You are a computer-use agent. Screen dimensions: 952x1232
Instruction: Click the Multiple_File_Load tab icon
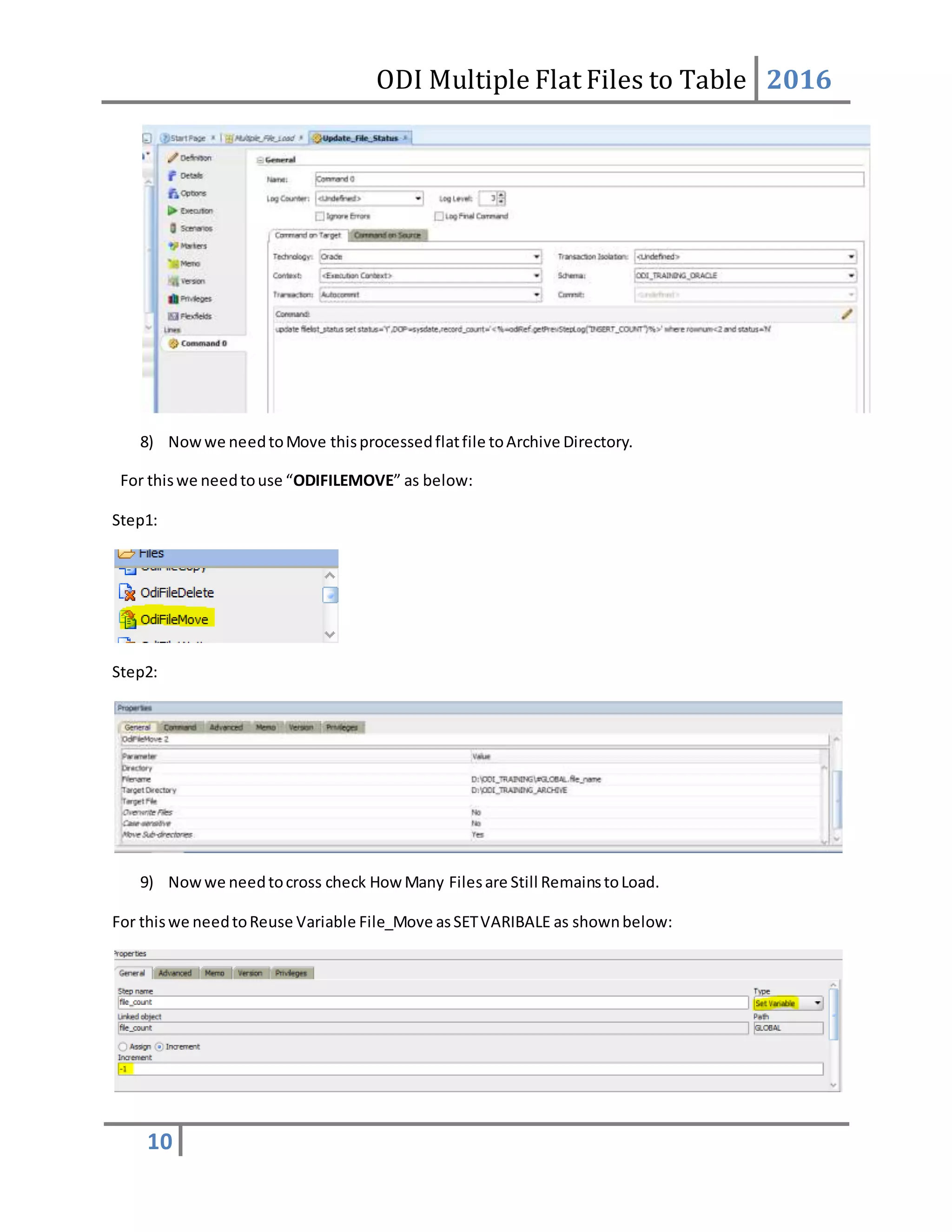coord(229,138)
